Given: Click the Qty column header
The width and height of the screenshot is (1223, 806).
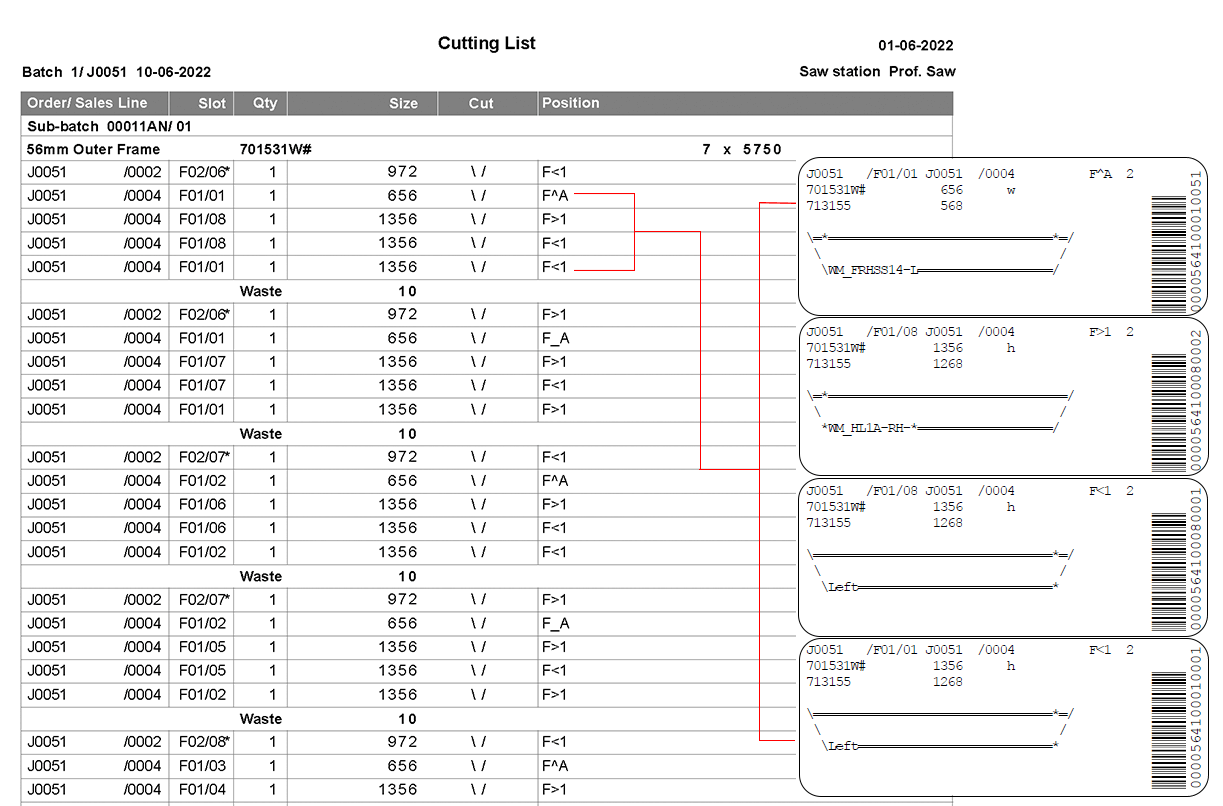Looking at the screenshot, I should [x=265, y=103].
